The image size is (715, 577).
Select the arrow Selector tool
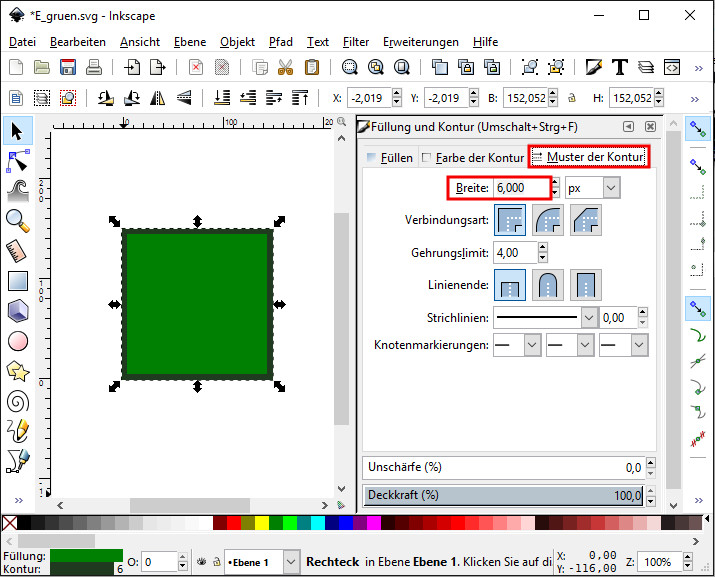(17, 131)
